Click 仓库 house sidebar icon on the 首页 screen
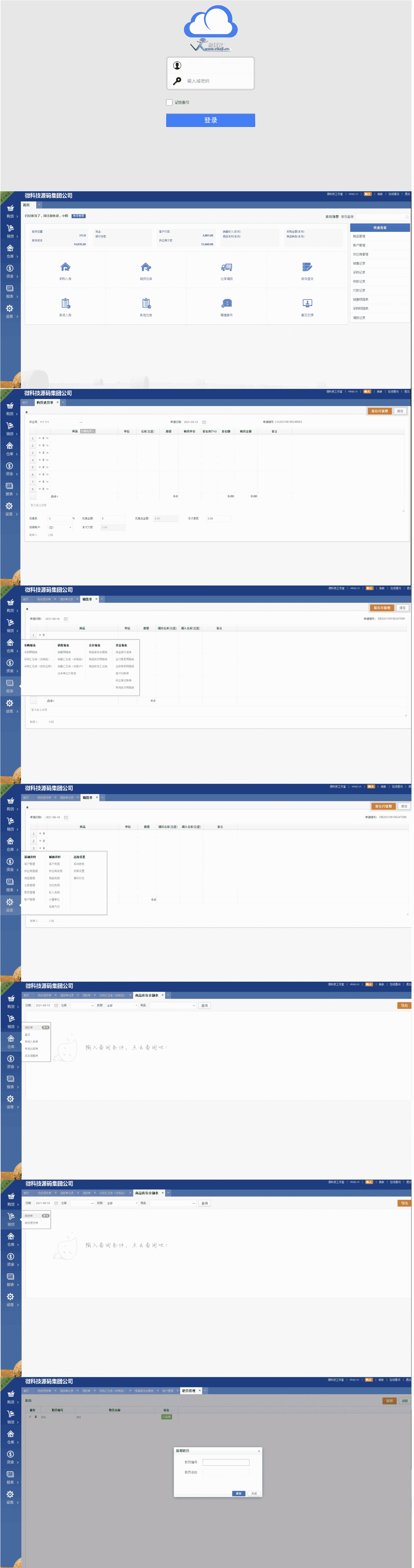 [10, 248]
